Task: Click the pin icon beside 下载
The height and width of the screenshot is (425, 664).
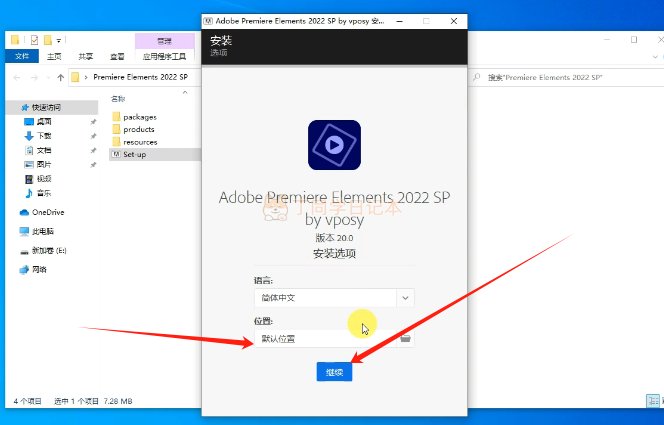Action: [x=93, y=136]
